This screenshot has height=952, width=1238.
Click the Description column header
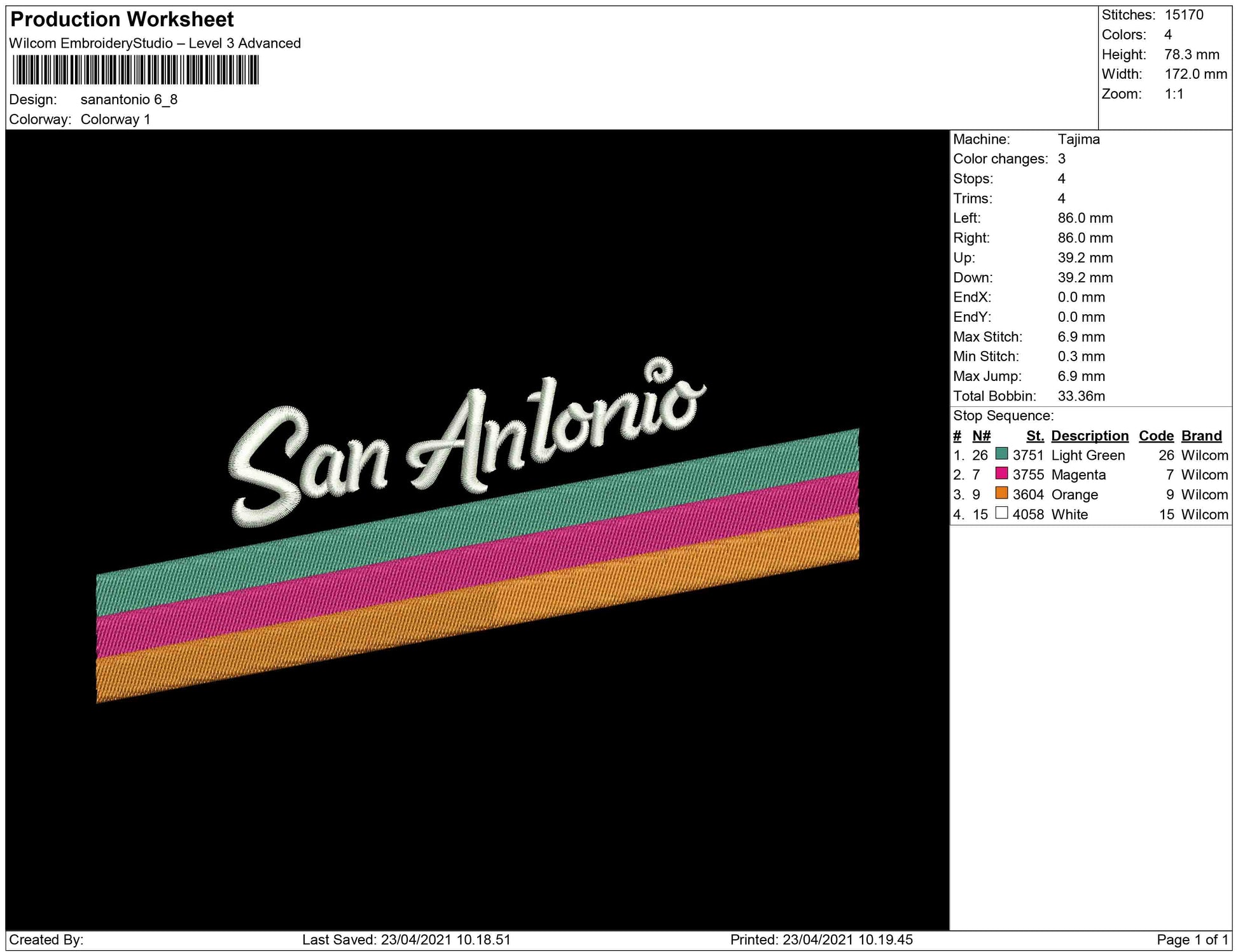1089,436
